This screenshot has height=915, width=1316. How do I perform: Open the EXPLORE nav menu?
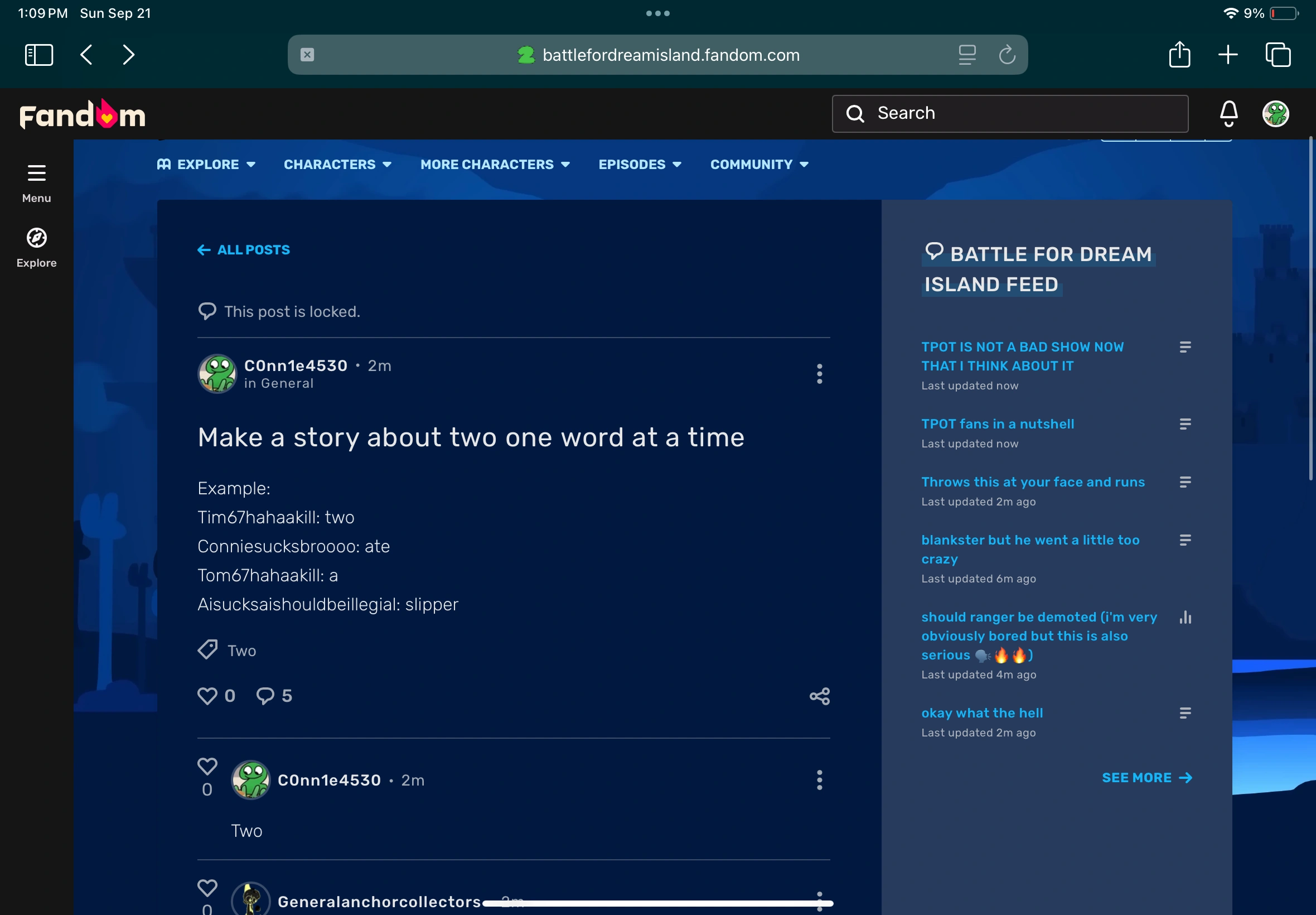pyautogui.click(x=206, y=165)
